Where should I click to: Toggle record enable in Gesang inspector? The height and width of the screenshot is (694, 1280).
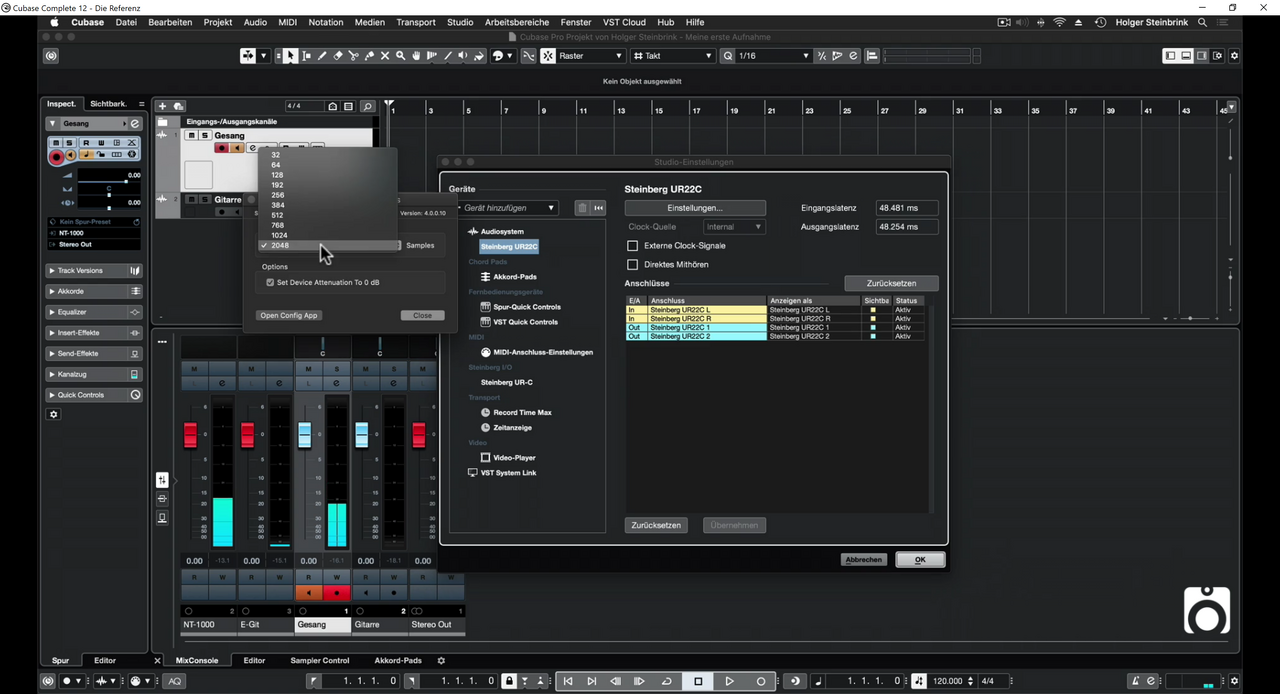coord(56,156)
